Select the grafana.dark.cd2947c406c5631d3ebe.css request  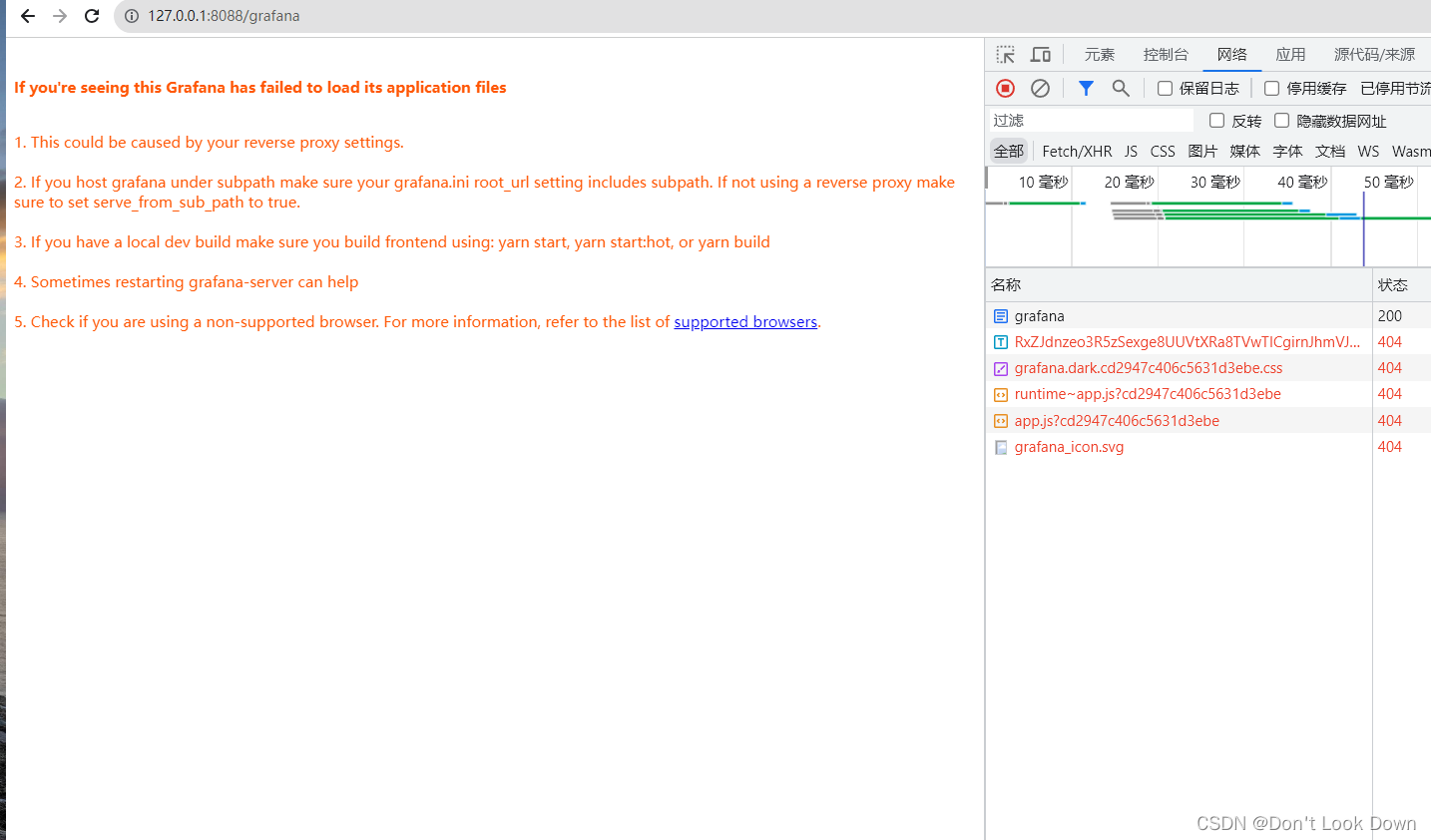(x=1207, y=368)
